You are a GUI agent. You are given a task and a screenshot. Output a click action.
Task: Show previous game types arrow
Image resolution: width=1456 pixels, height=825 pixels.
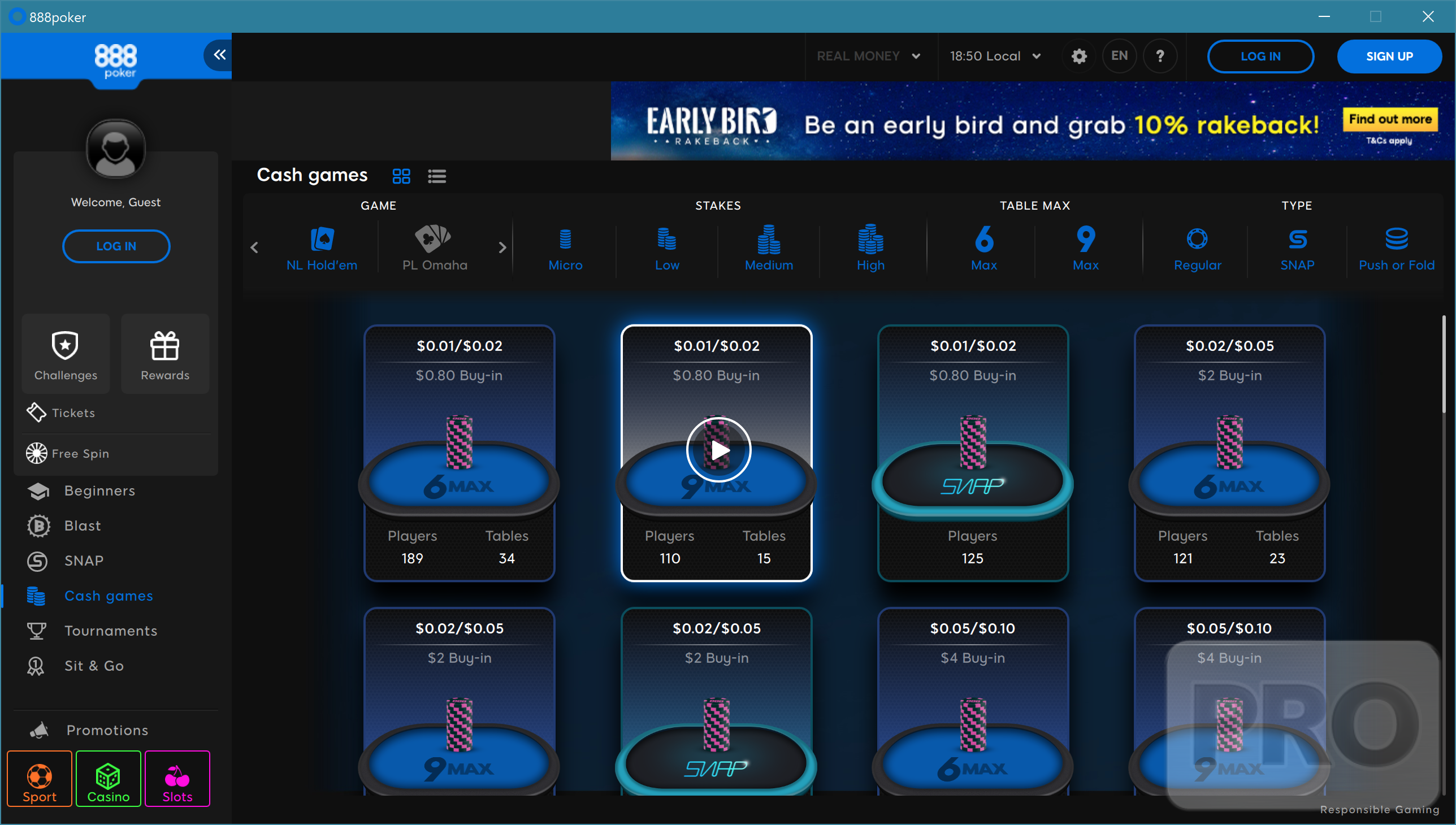(254, 248)
